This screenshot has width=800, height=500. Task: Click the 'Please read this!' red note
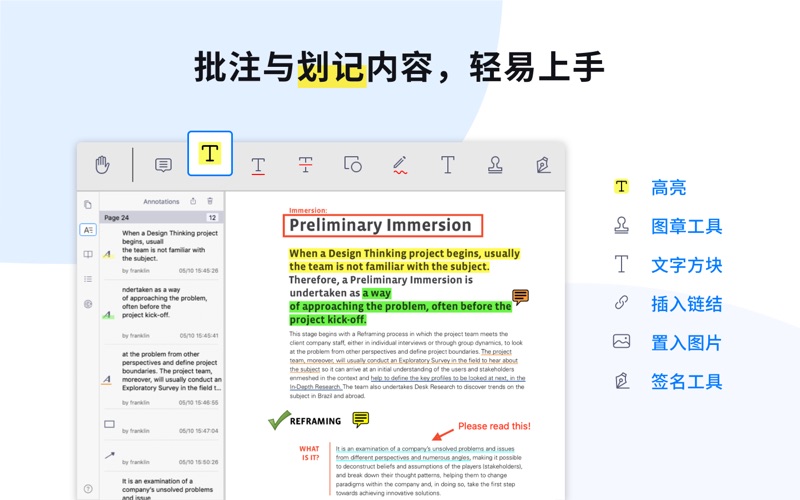[x=494, y=426]
